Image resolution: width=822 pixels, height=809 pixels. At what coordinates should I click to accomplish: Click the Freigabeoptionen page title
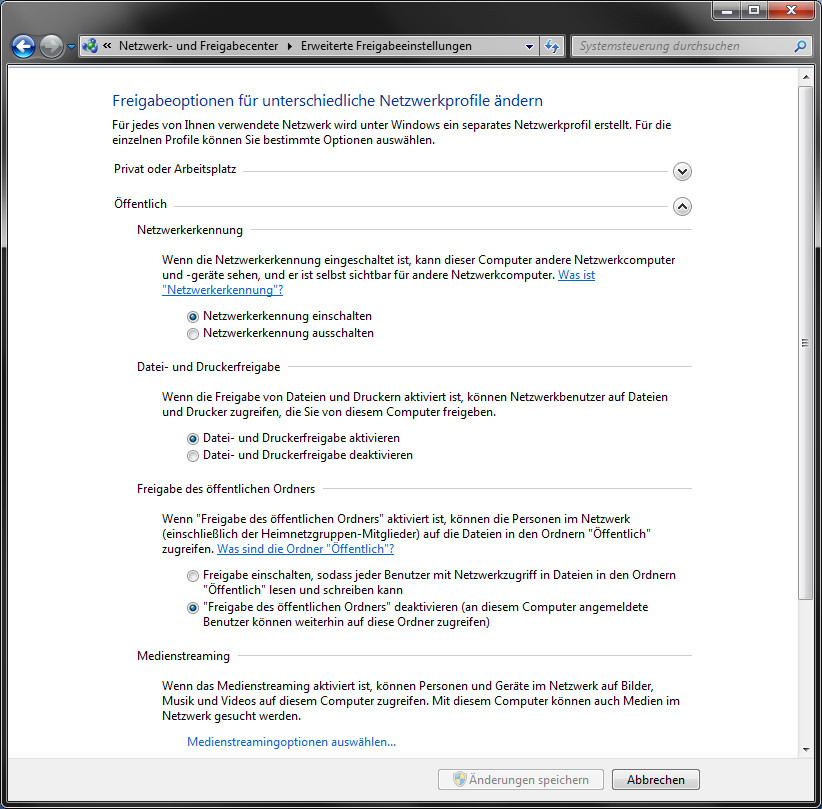click(x=328, y=101)
